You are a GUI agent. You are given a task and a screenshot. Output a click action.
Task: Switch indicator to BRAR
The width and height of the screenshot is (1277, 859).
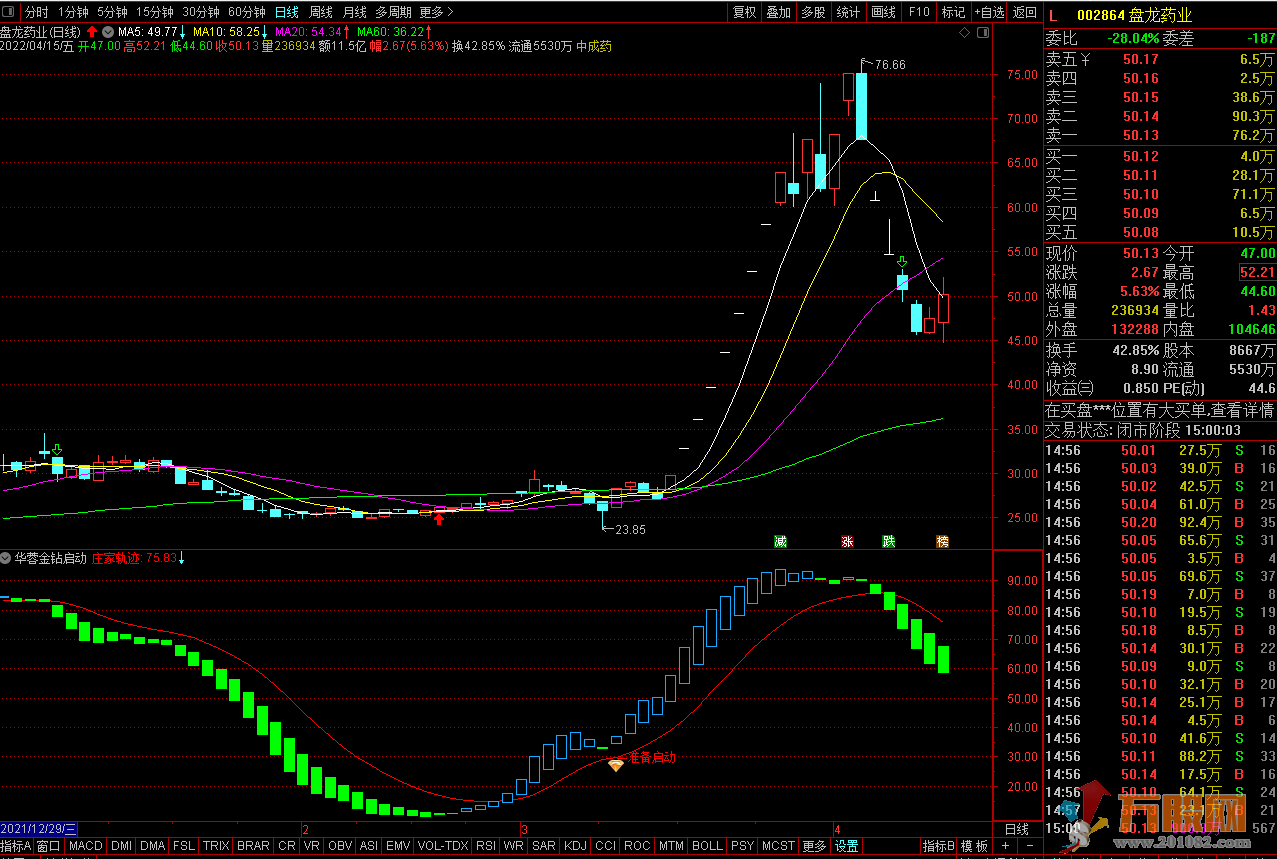point(253,846)
